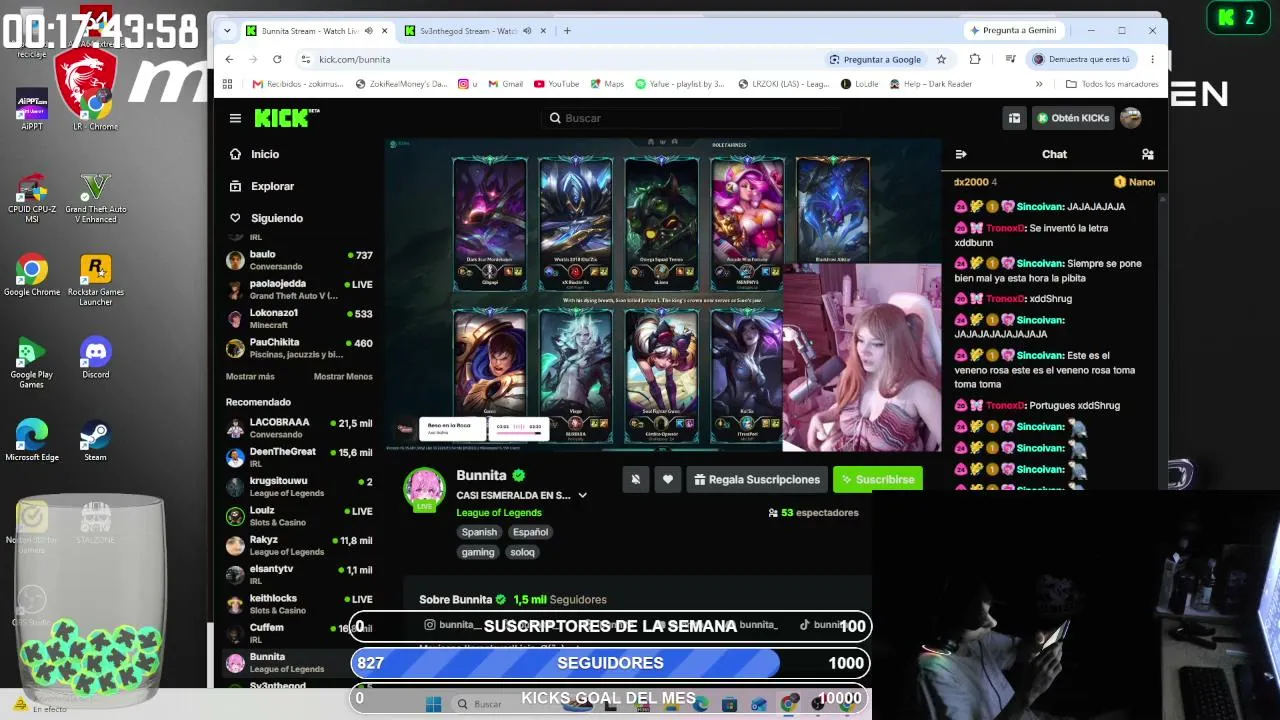
Task: Open Chrome apps grid icon
Action: point(227,84)
